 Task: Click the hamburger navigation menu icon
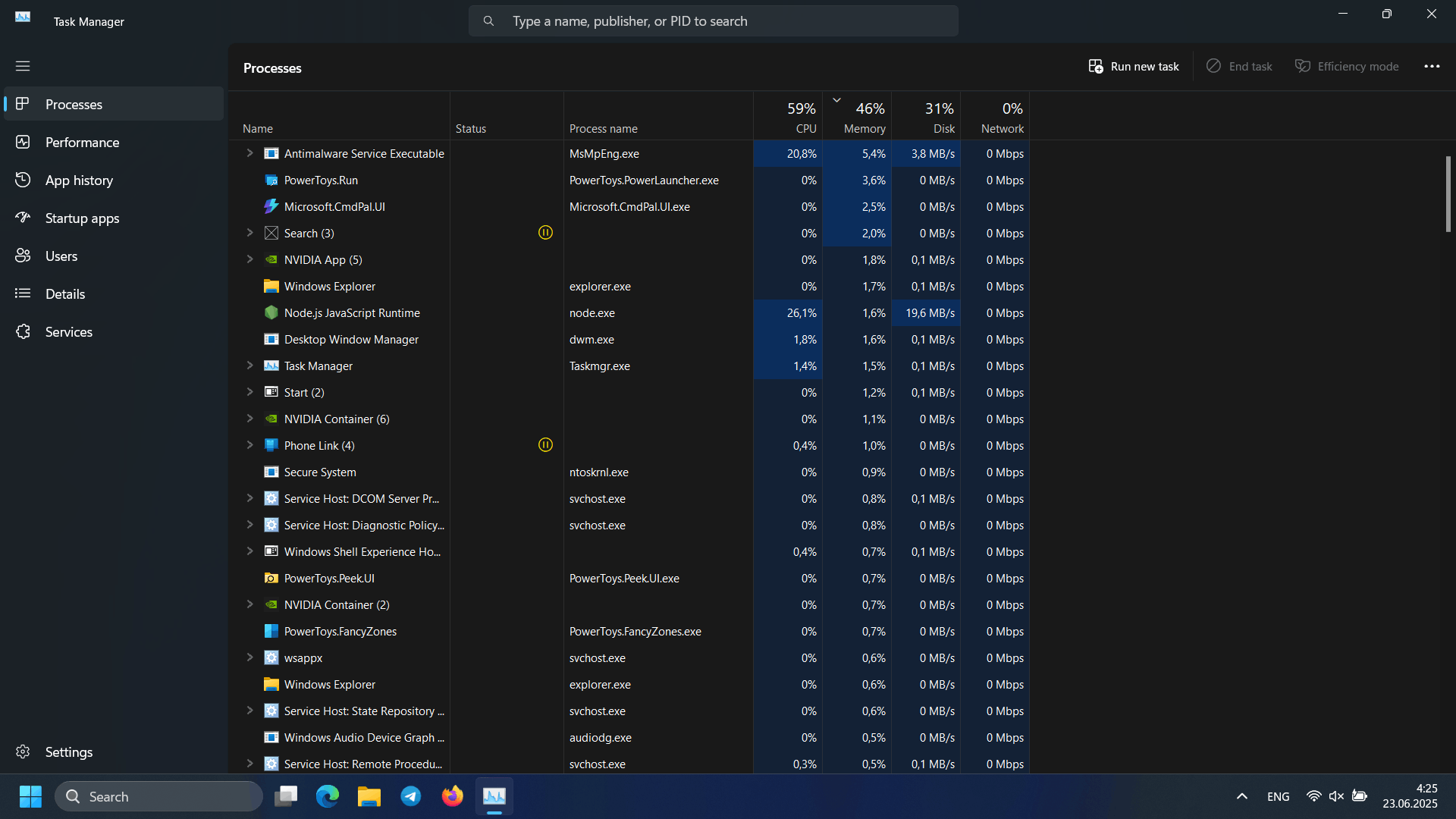click(23, 66)
